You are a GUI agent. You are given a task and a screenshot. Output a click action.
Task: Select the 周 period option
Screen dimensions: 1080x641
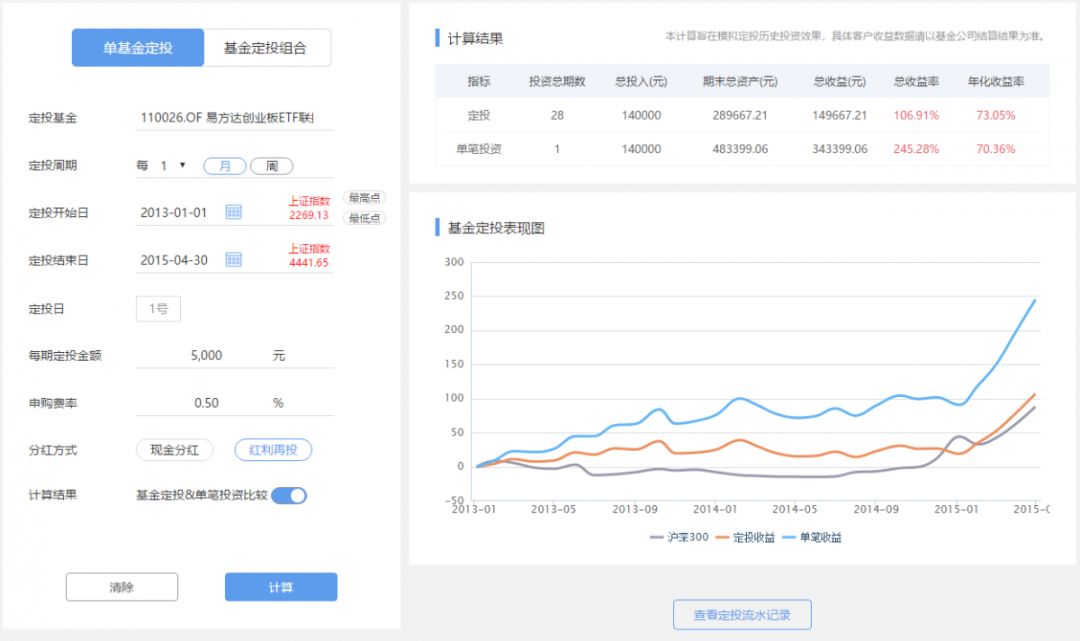[271, 166]
